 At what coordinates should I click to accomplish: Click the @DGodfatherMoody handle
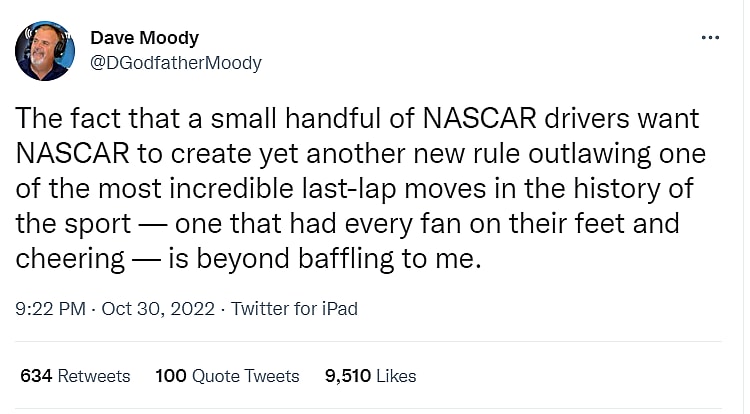[x=176, y=63]
